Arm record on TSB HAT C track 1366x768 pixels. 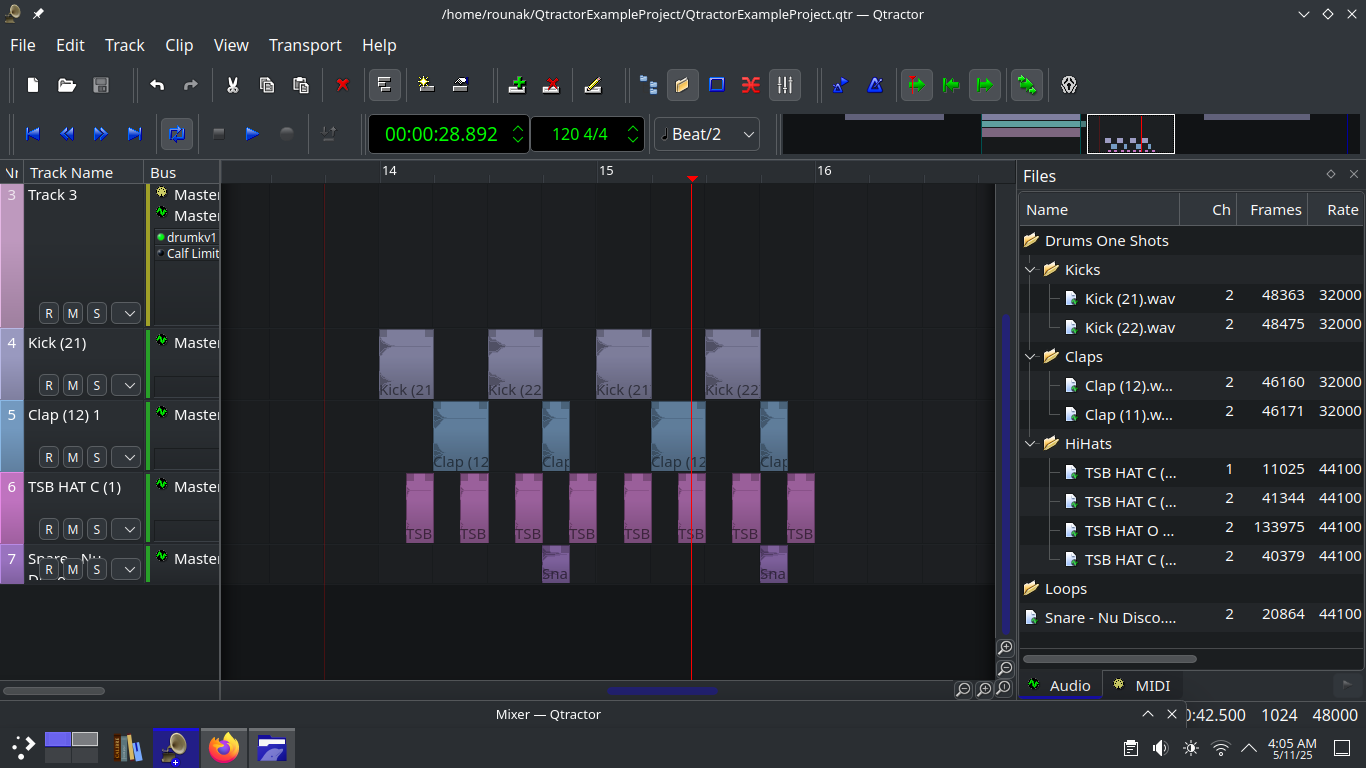pos(49,529)
